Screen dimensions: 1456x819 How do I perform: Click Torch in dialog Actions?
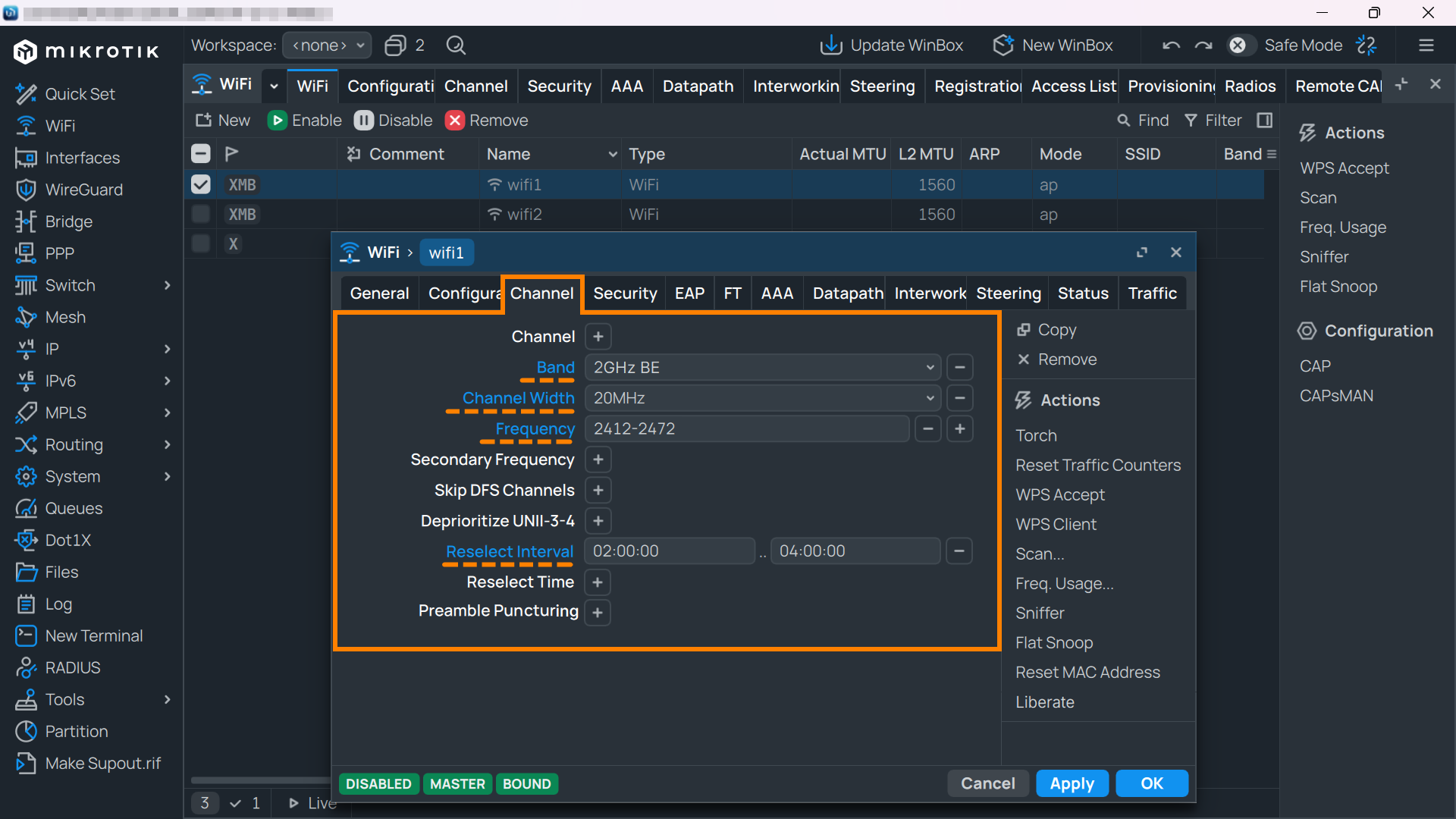[1036, 435]
